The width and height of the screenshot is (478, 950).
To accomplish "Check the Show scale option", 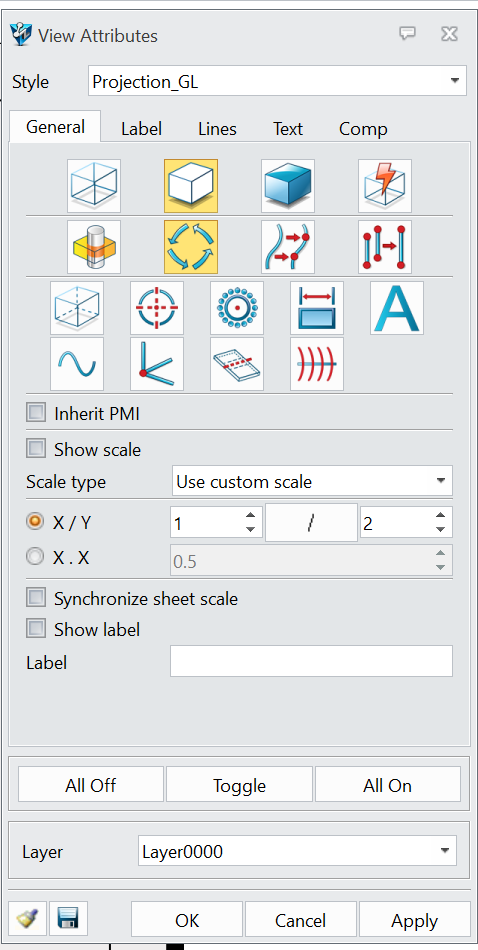I will 36,450.
